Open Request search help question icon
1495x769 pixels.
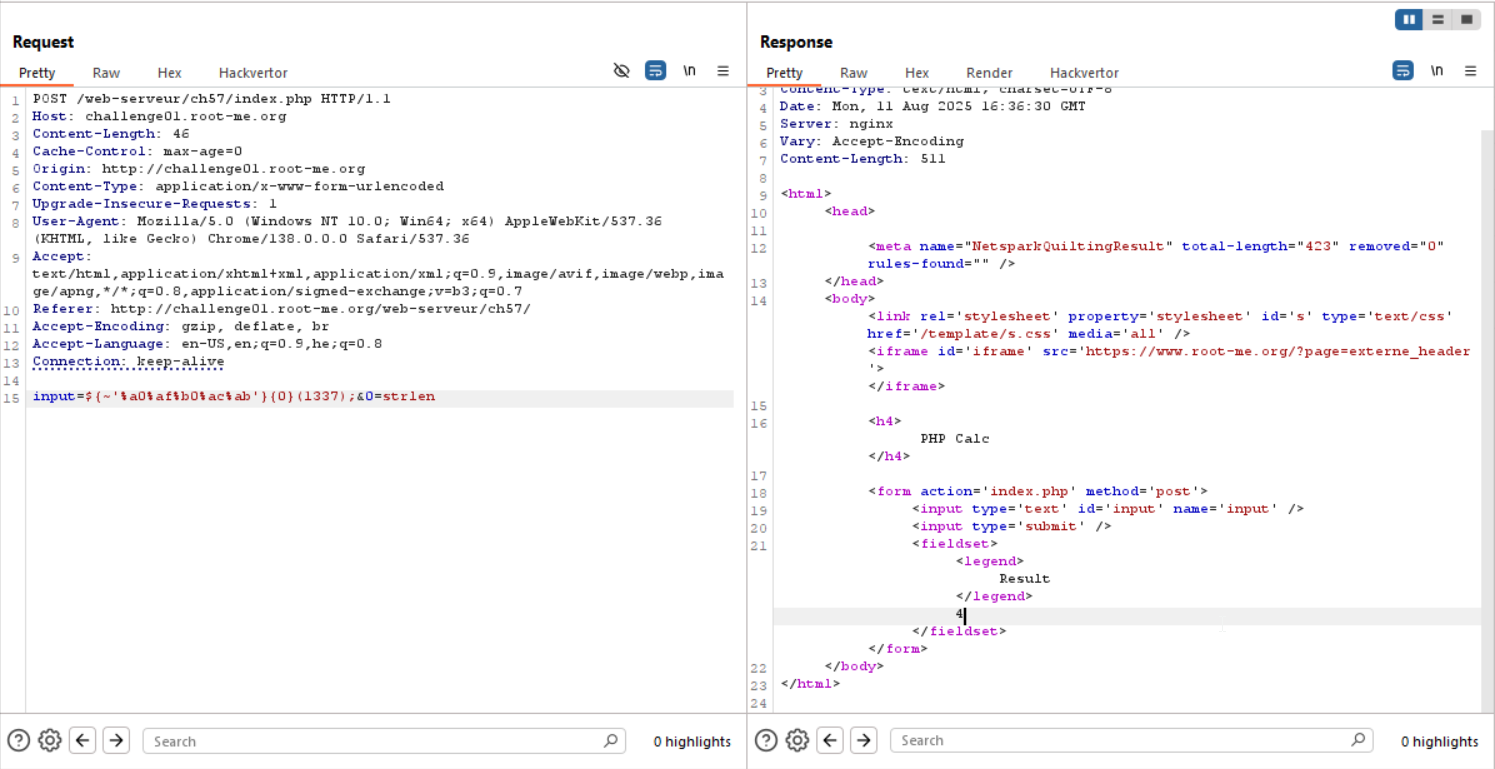[18, 740]
